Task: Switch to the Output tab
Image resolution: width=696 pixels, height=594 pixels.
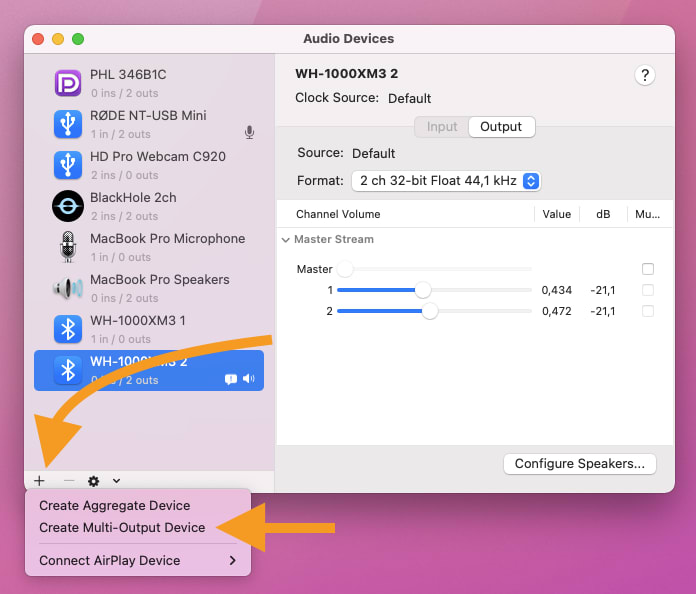Action: 501,127
